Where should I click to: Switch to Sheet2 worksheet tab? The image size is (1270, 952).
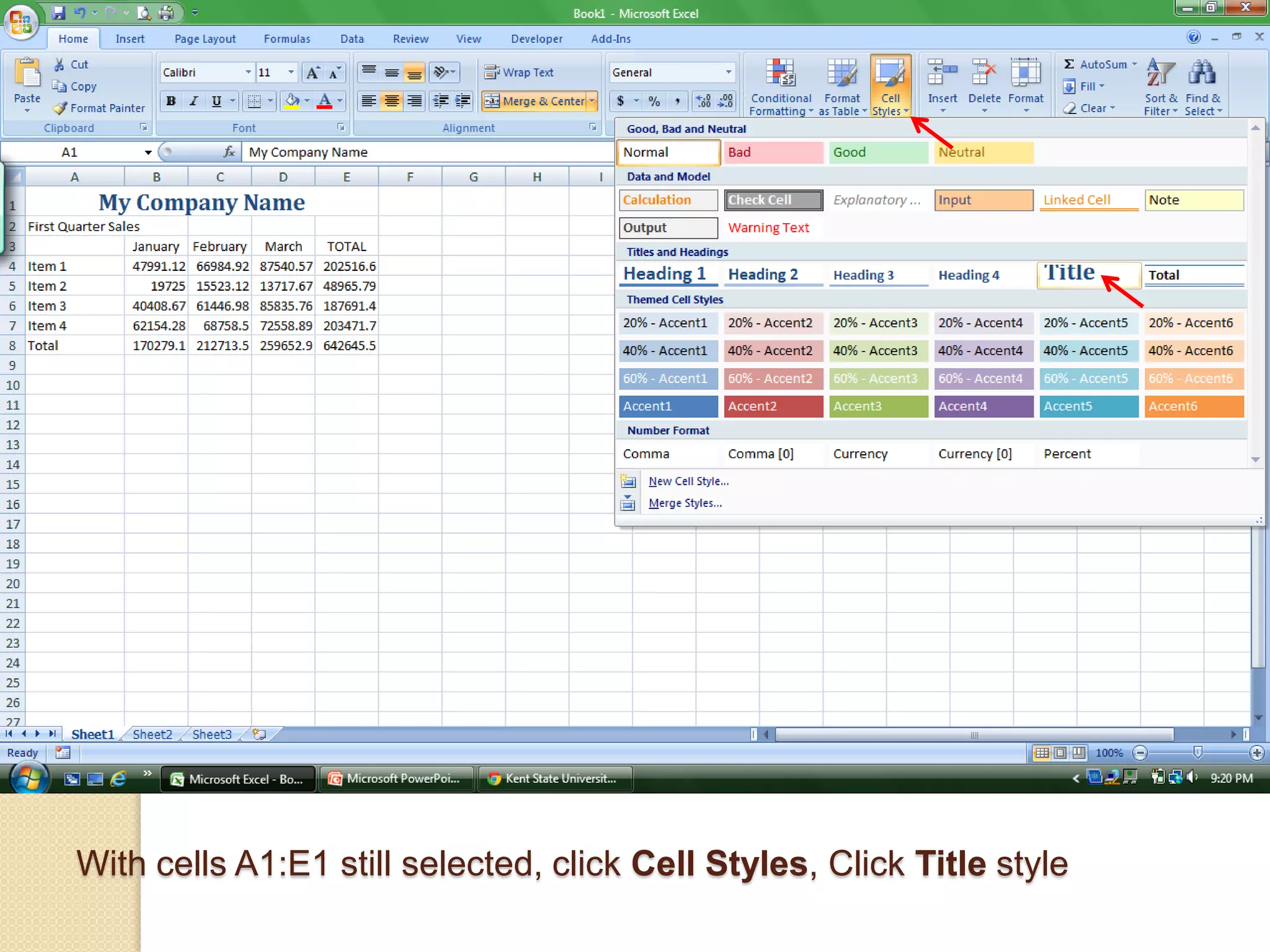pos(153,734)
